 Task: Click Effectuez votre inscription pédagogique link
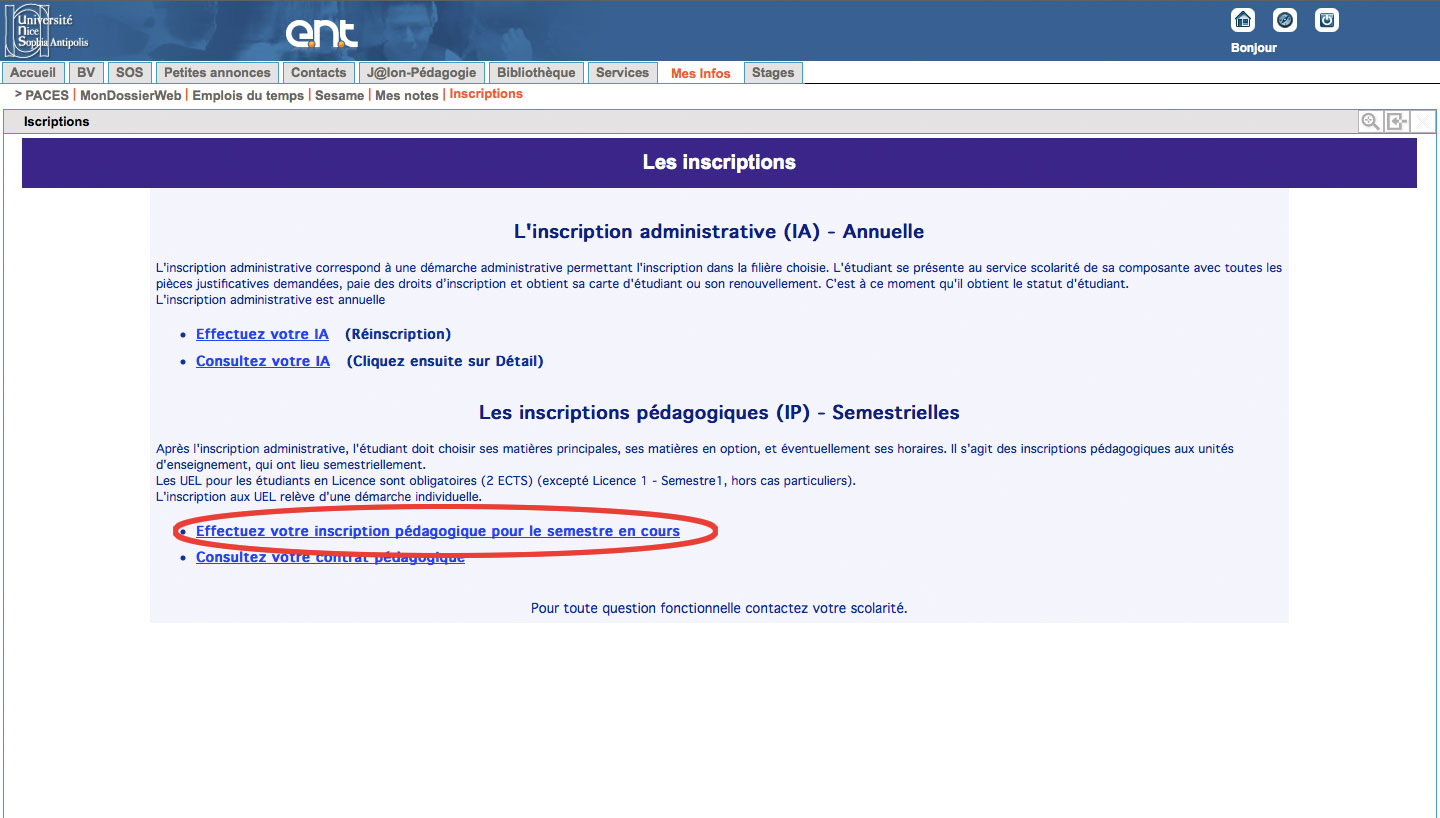coord(438,531)
